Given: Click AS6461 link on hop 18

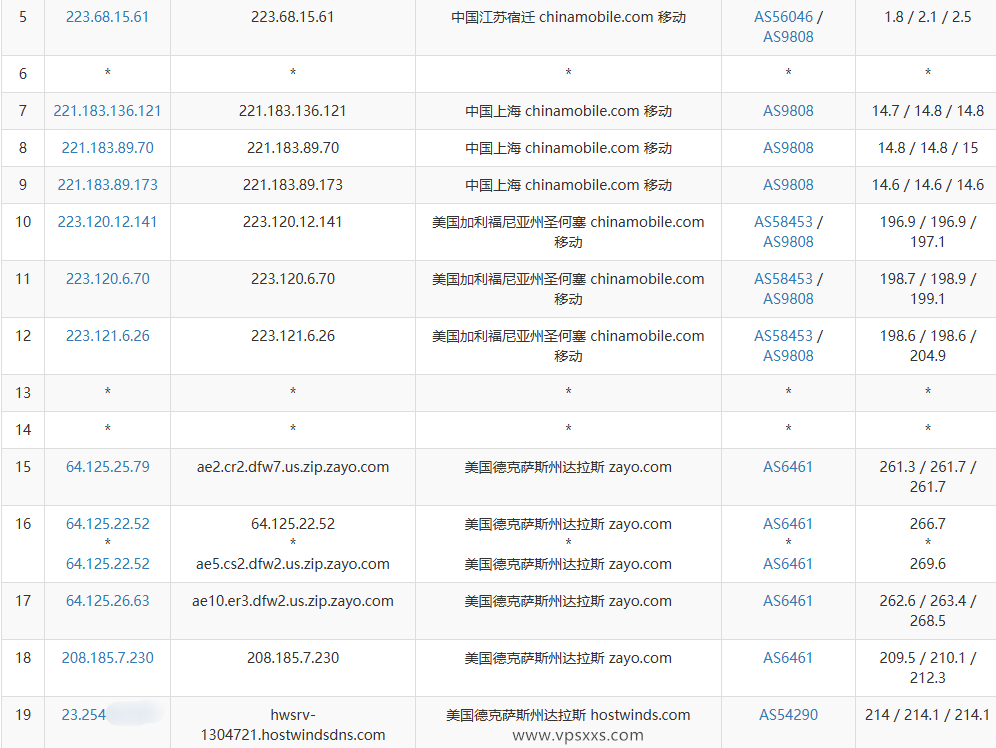Looking at the screenshot, I should pyautogui.click(x=788, y=657).
